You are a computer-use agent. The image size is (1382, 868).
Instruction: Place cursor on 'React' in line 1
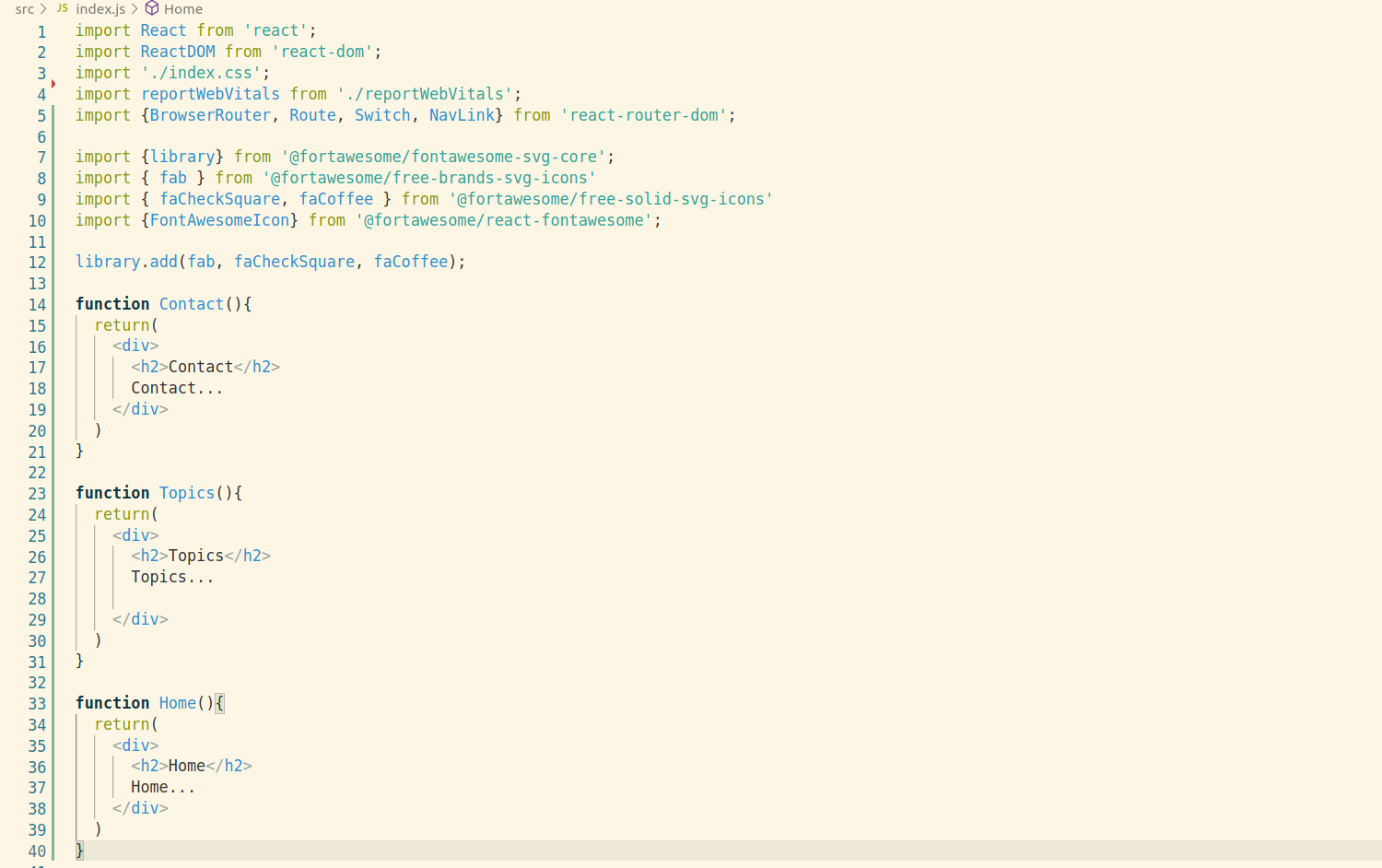pyautogui.click(x=163, y=30)
